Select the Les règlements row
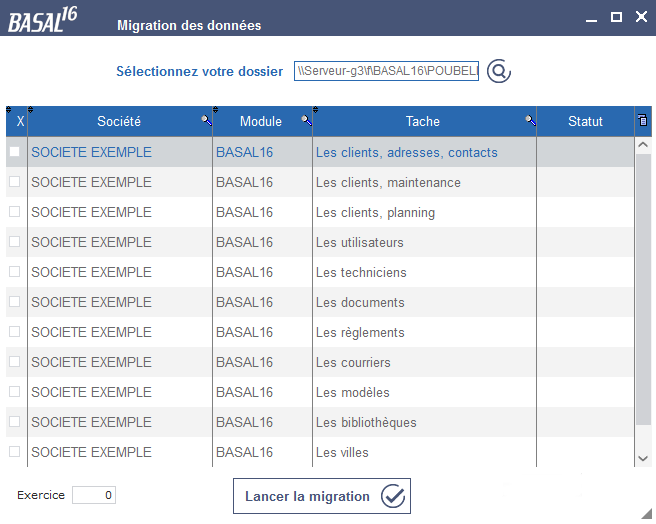 coord(320,332)
